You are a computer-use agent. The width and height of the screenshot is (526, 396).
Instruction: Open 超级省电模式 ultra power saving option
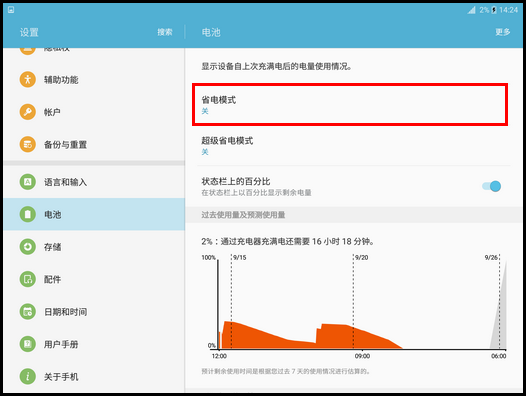pyautogui.click(x=354, y=146)
